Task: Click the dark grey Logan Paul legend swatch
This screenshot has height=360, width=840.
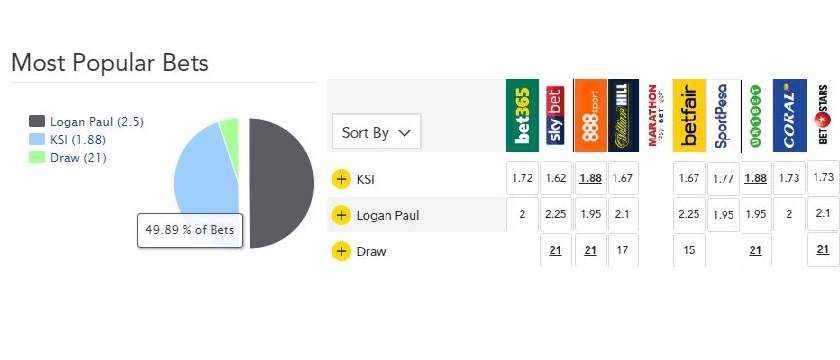Action: [36, 122]
